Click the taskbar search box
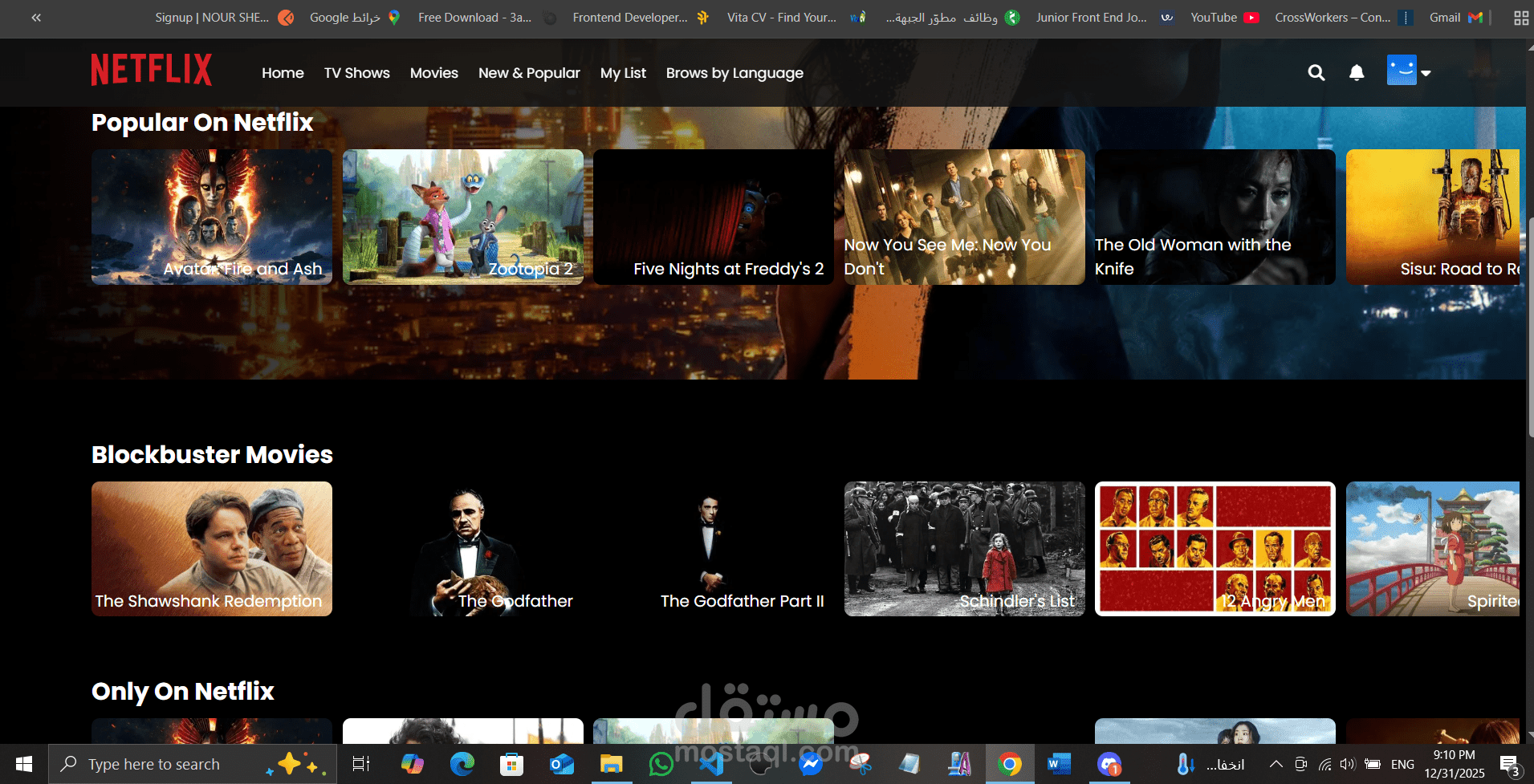Viewport: 1534px width, 784px height. (x=192, y=764)
